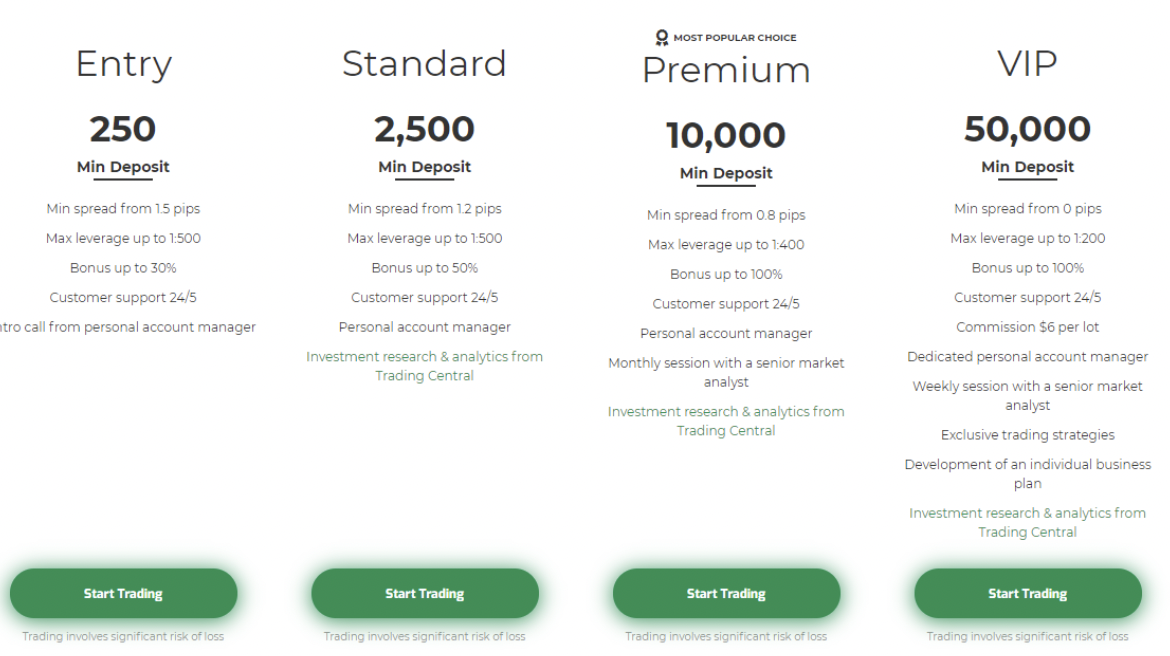This screenshot has height=656, width=1170.
Task: Select the Premium plan heading
Action: coord(726,70)
